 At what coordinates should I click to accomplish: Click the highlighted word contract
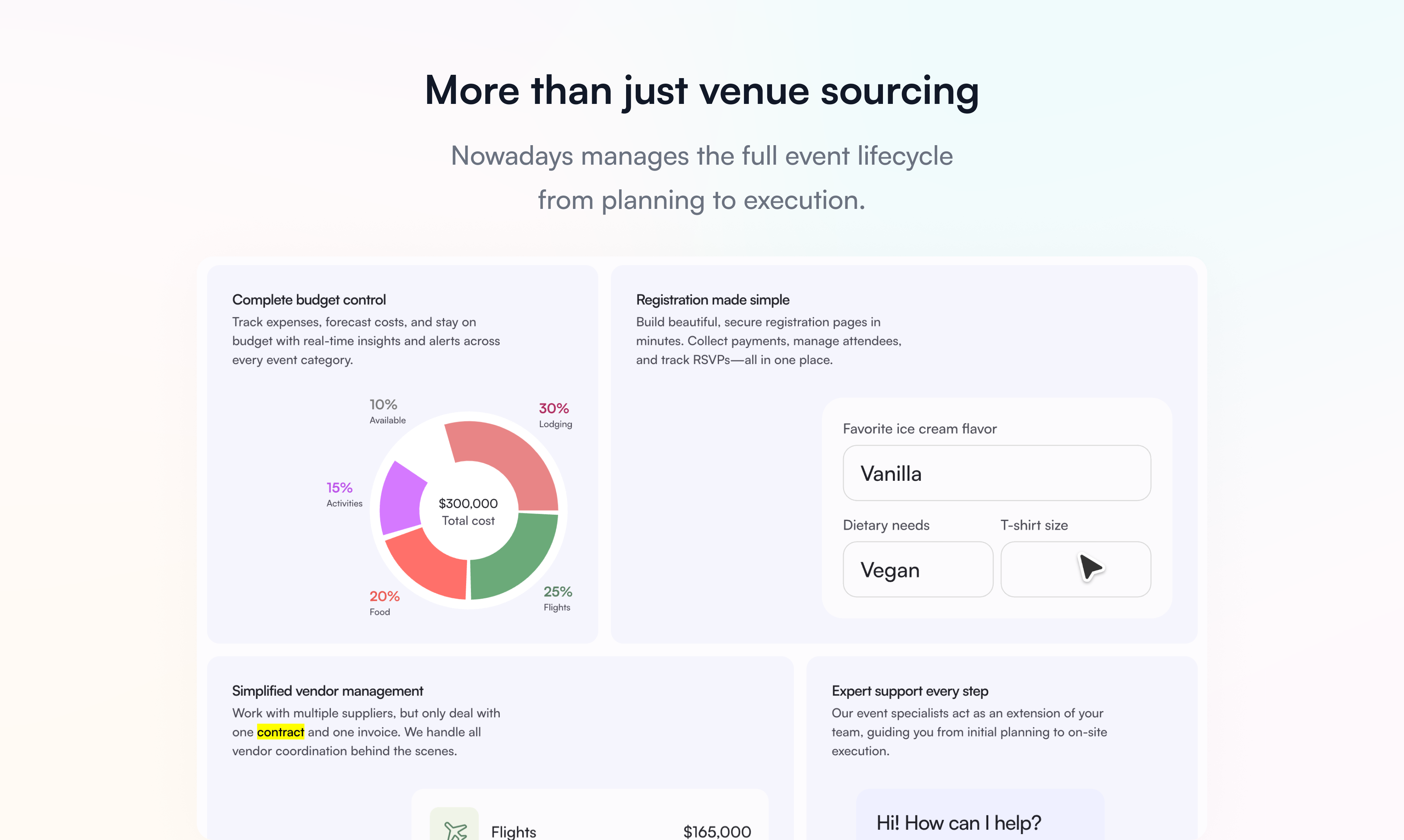click(x=280, y=732)
